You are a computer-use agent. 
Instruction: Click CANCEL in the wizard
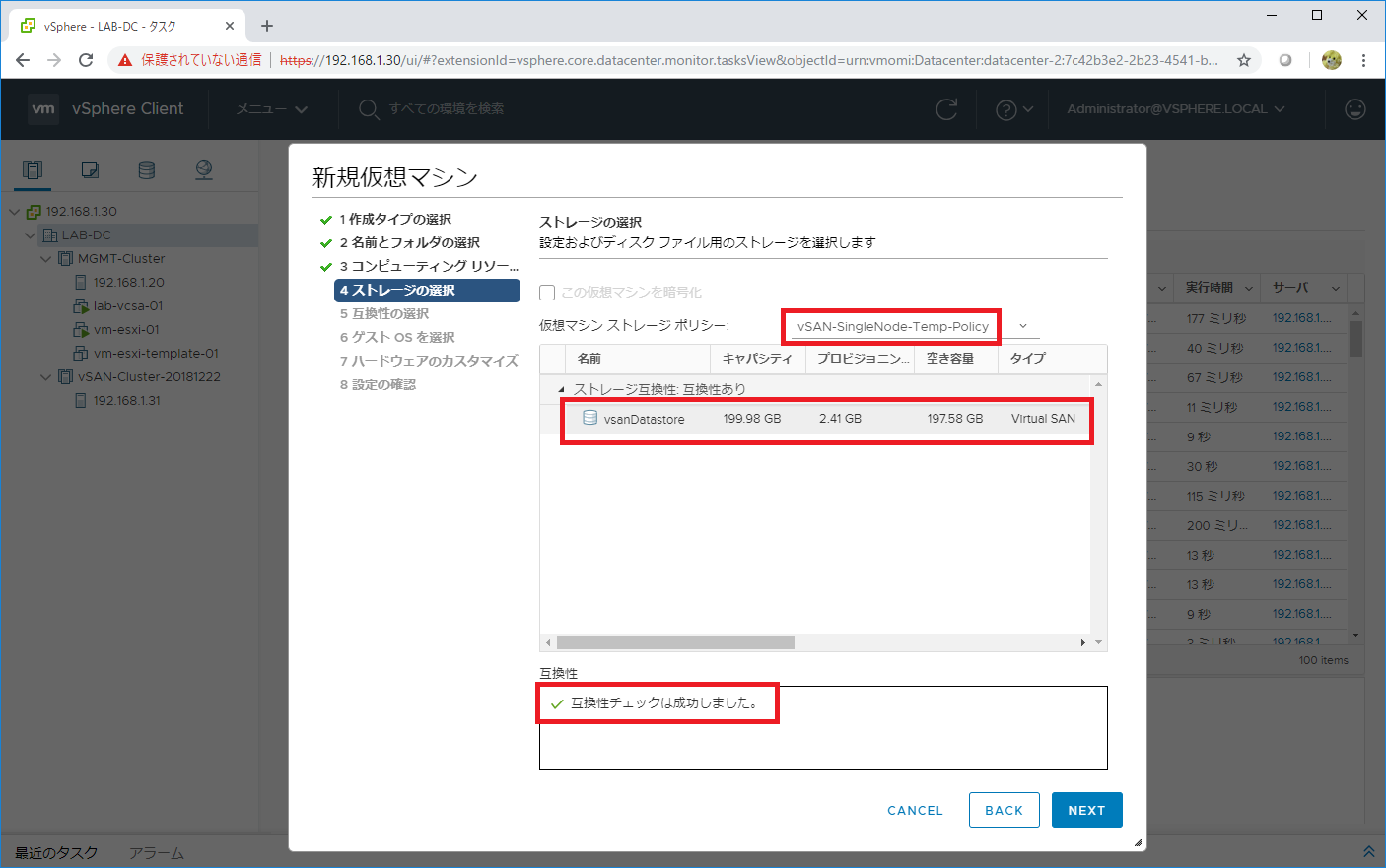click(915, 810)
